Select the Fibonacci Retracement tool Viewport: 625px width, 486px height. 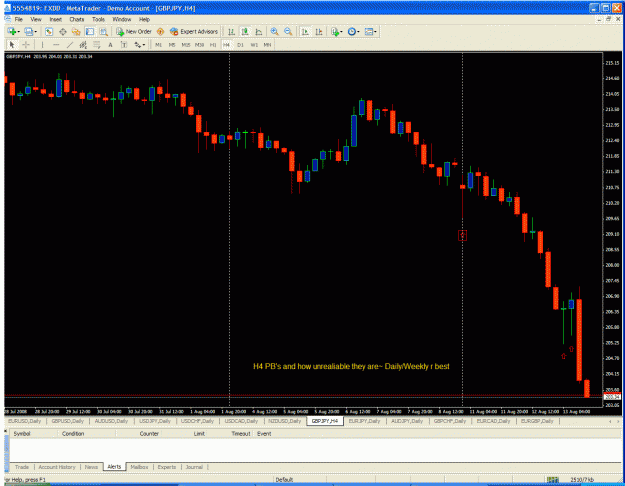click(96, 45)
